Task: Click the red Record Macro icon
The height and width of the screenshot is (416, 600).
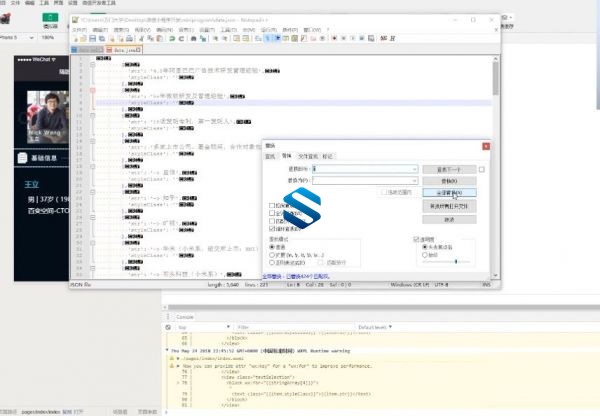Action: click(334, 38)
